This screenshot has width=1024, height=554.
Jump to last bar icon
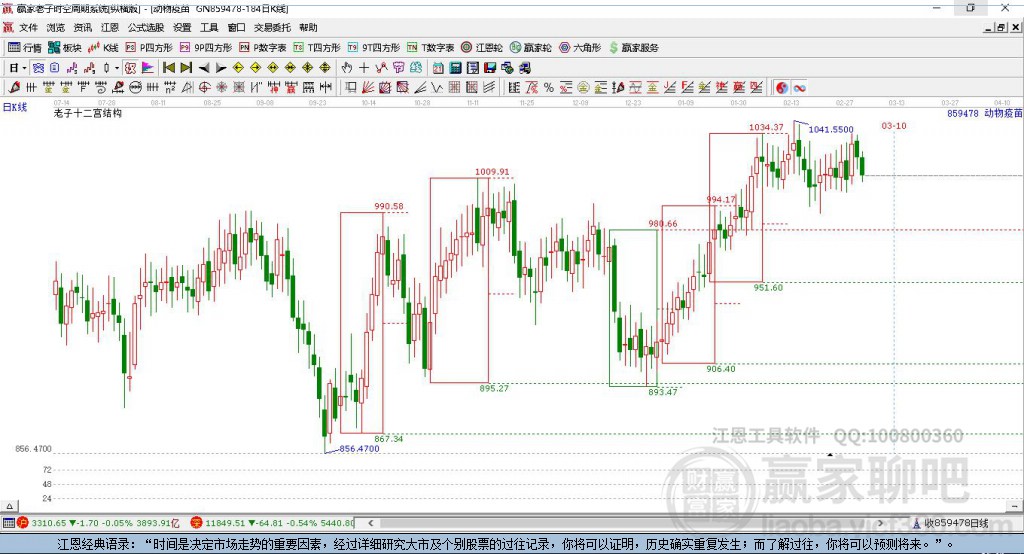point(186,68)
